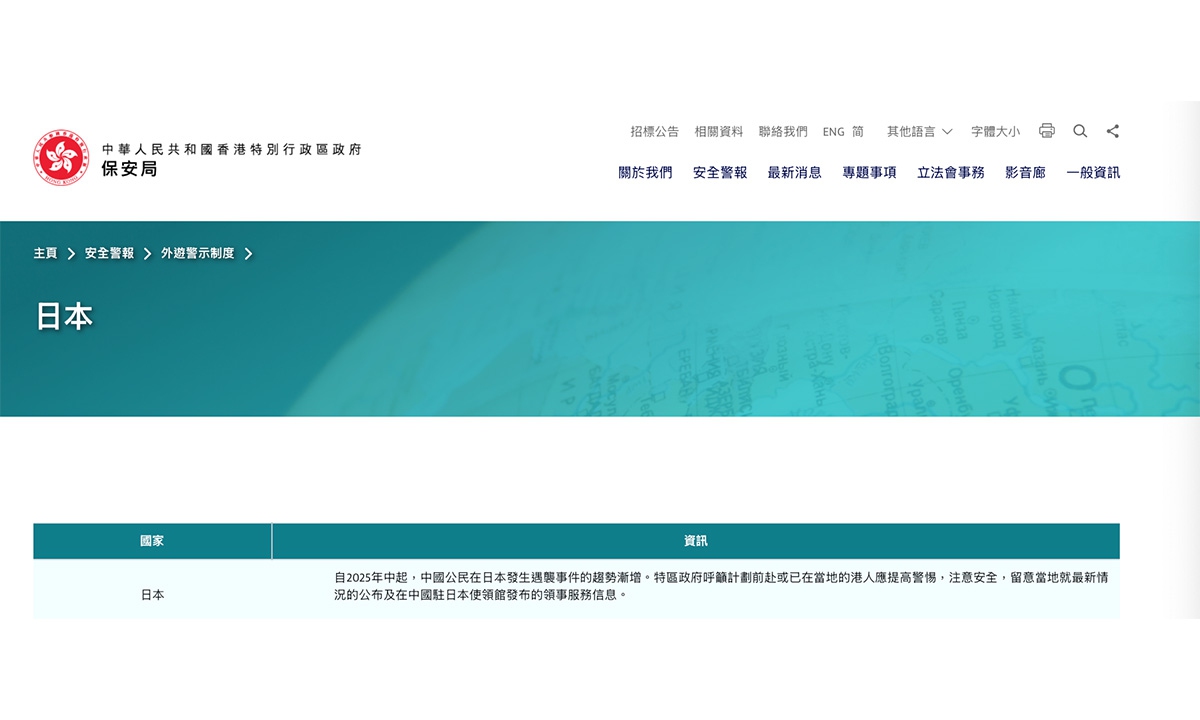The width and height of the screenshot is (1200, 720).
Task: Open the 最新消息 menu item
Action: pyautogui.click(x=794, y=172)
